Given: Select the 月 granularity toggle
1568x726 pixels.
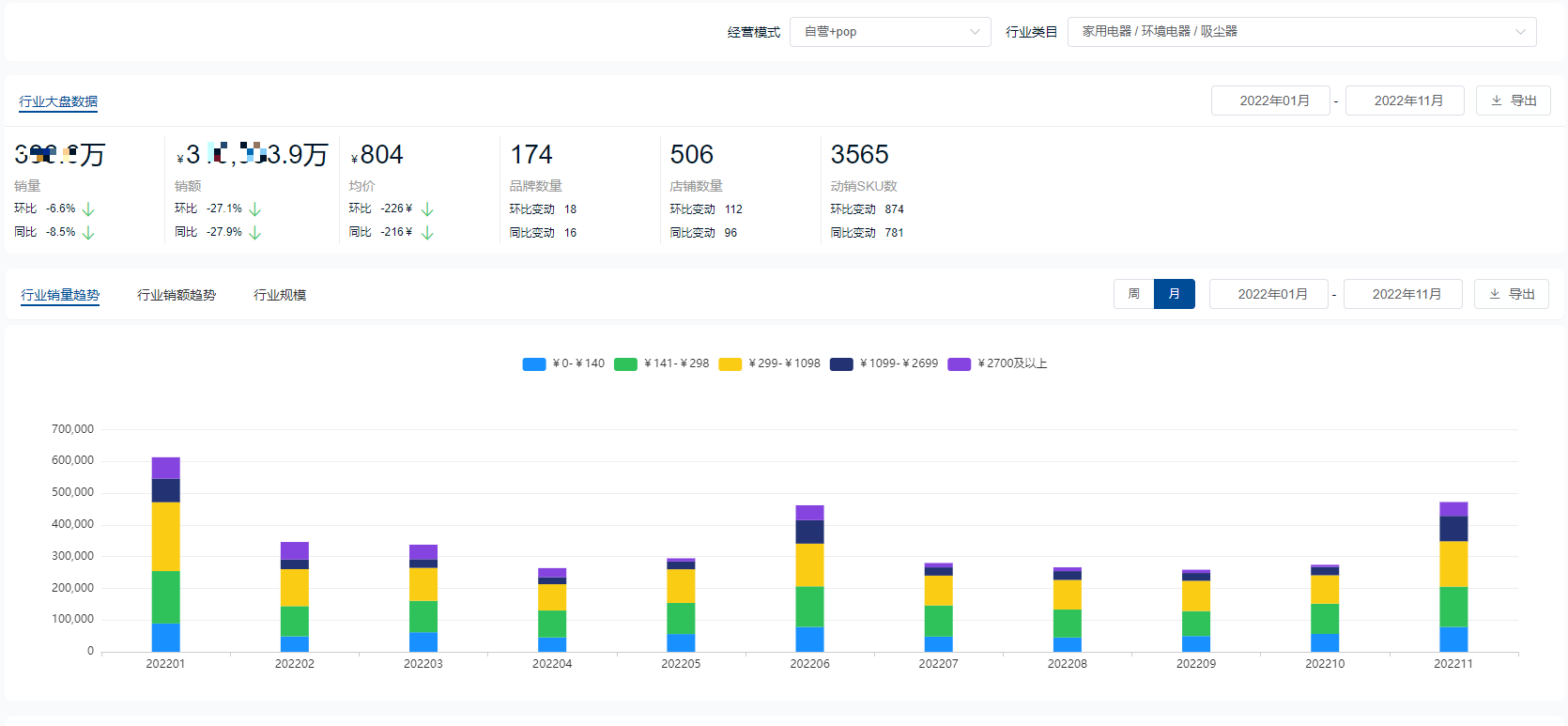Looking at the screenshot, I should [x=1174, y=294].
